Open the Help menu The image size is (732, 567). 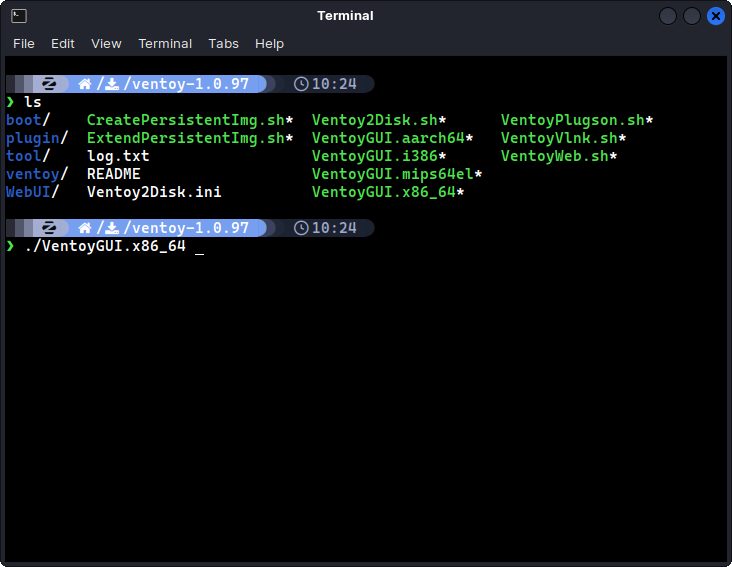point(269,44)
